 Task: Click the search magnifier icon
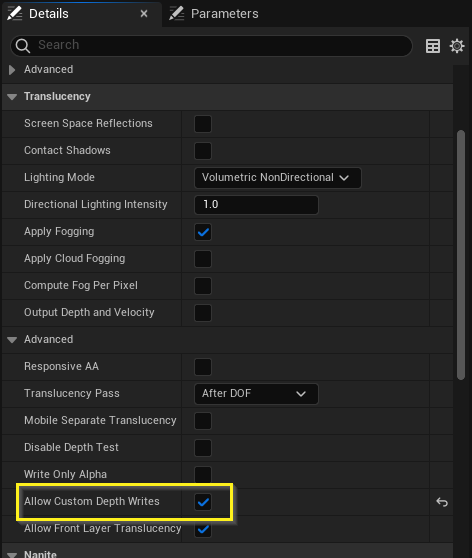coord(23,46)
